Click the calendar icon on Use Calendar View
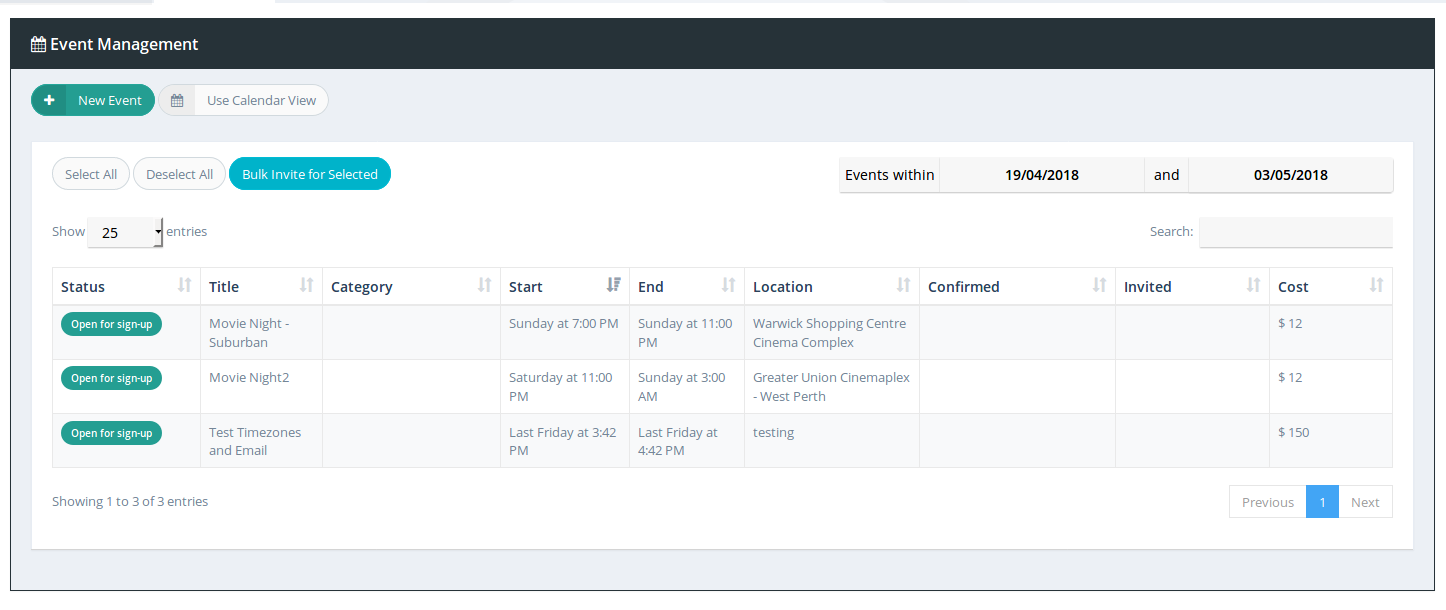 [177, 100]
